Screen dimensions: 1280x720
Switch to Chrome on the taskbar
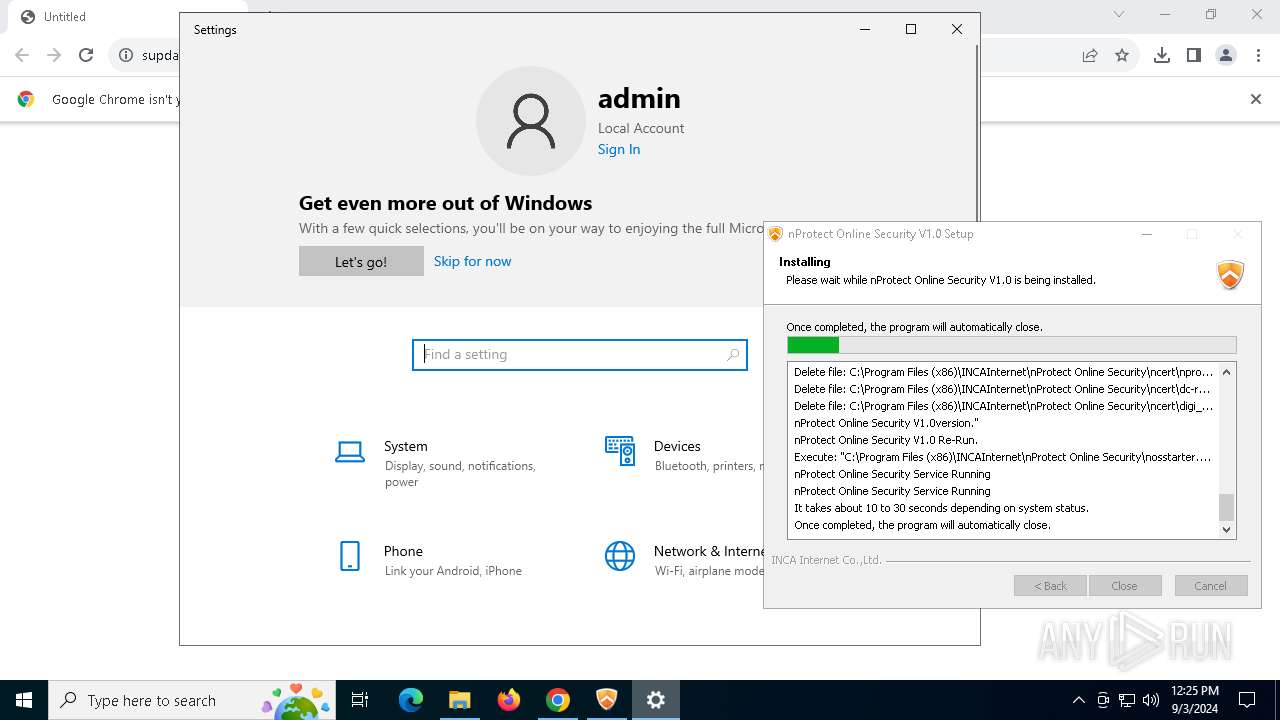[x=558, y=700]
